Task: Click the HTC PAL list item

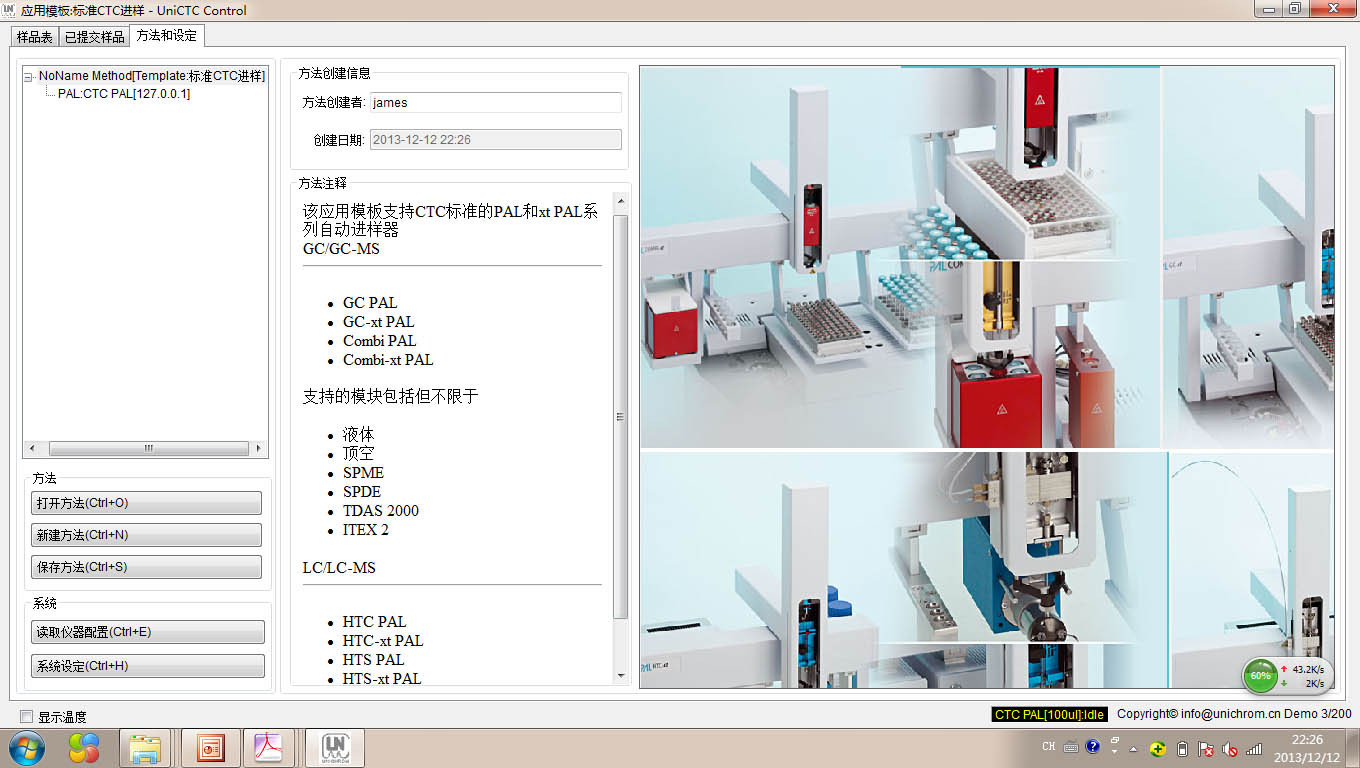Action: (375, 621)
